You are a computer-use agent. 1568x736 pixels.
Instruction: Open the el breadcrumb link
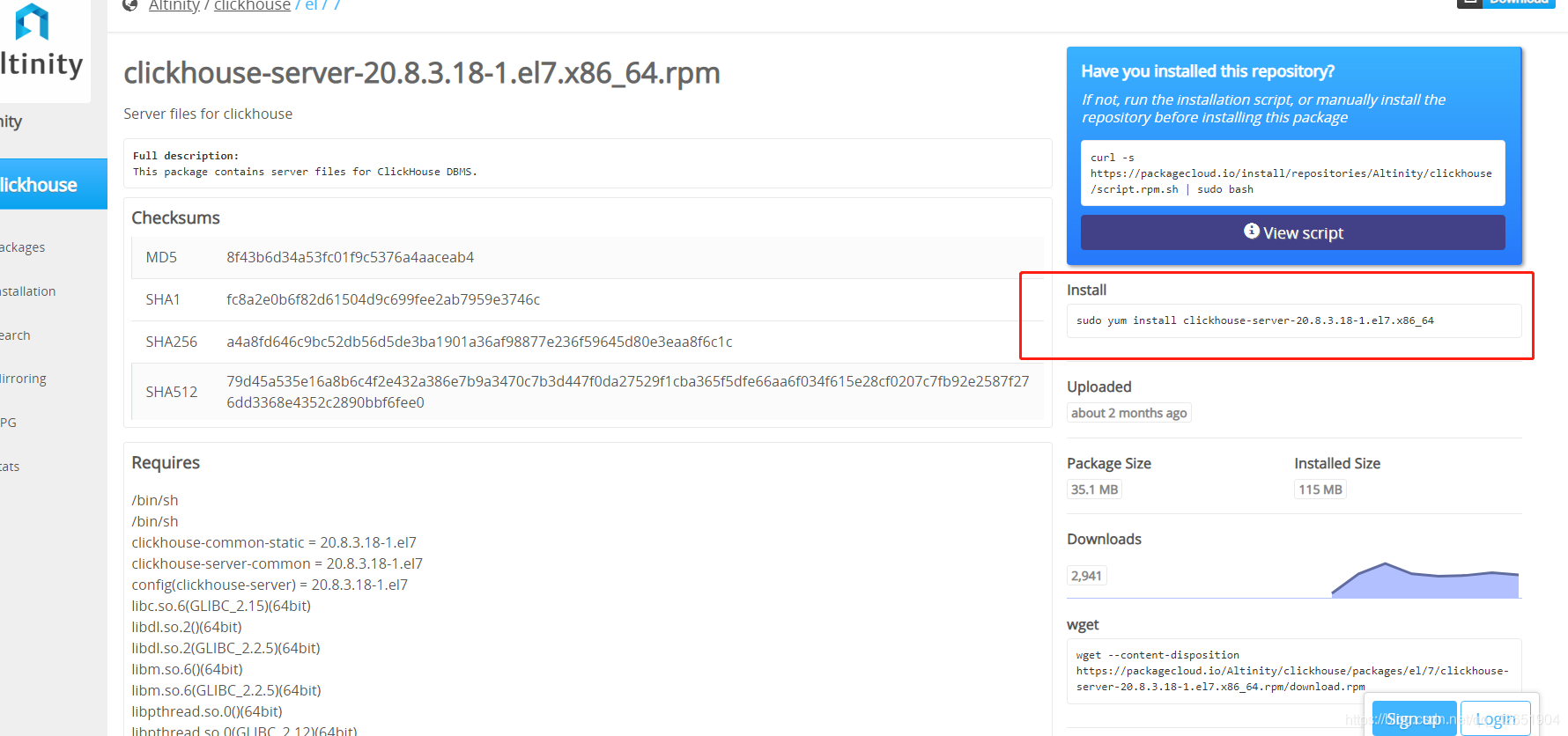pyautogui.click(x=311, y=5)
